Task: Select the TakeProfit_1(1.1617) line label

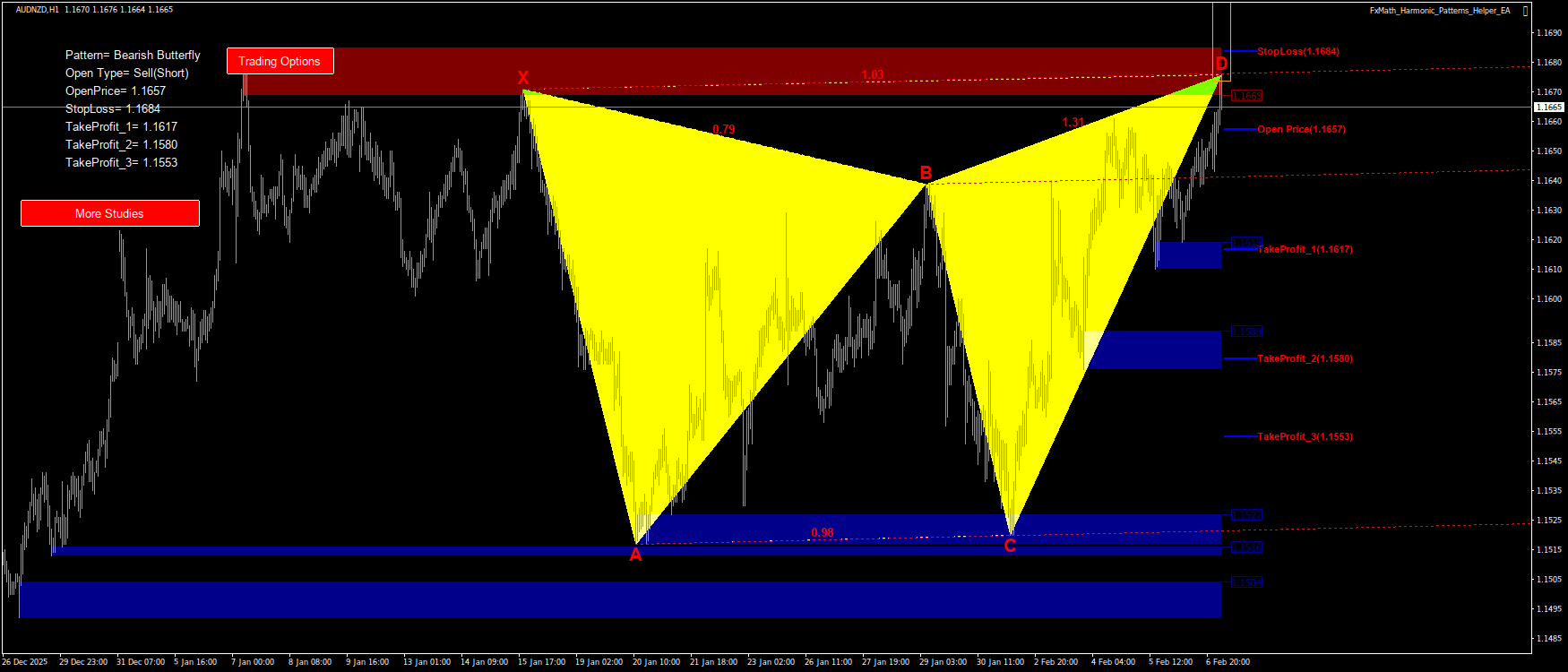Action: [1305, 250]
